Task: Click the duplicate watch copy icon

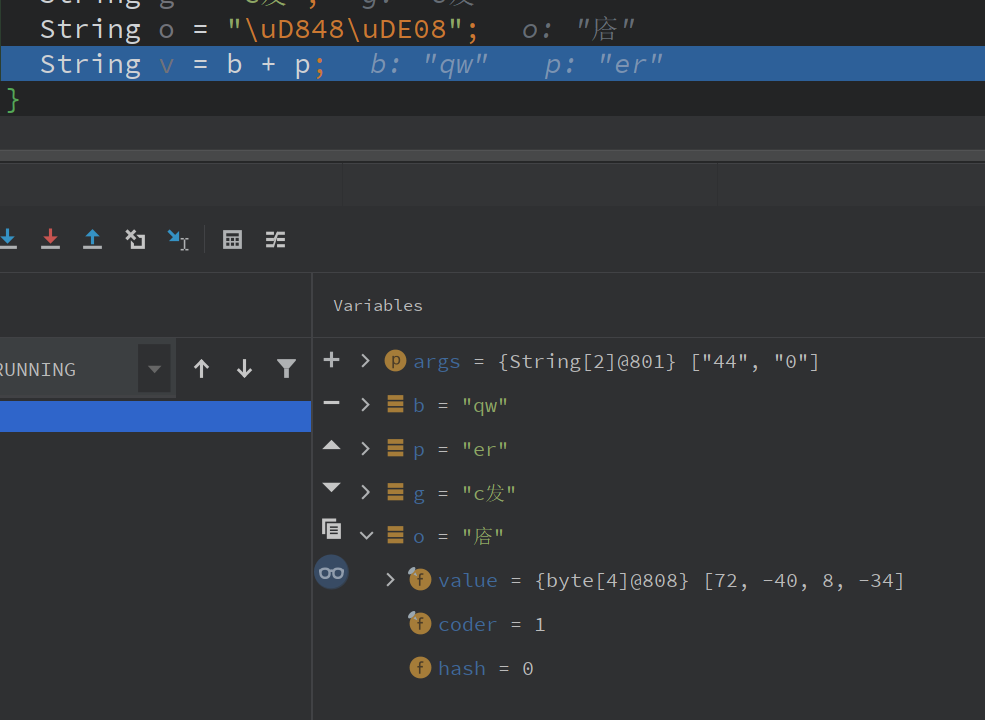Action: pos(332,529)
